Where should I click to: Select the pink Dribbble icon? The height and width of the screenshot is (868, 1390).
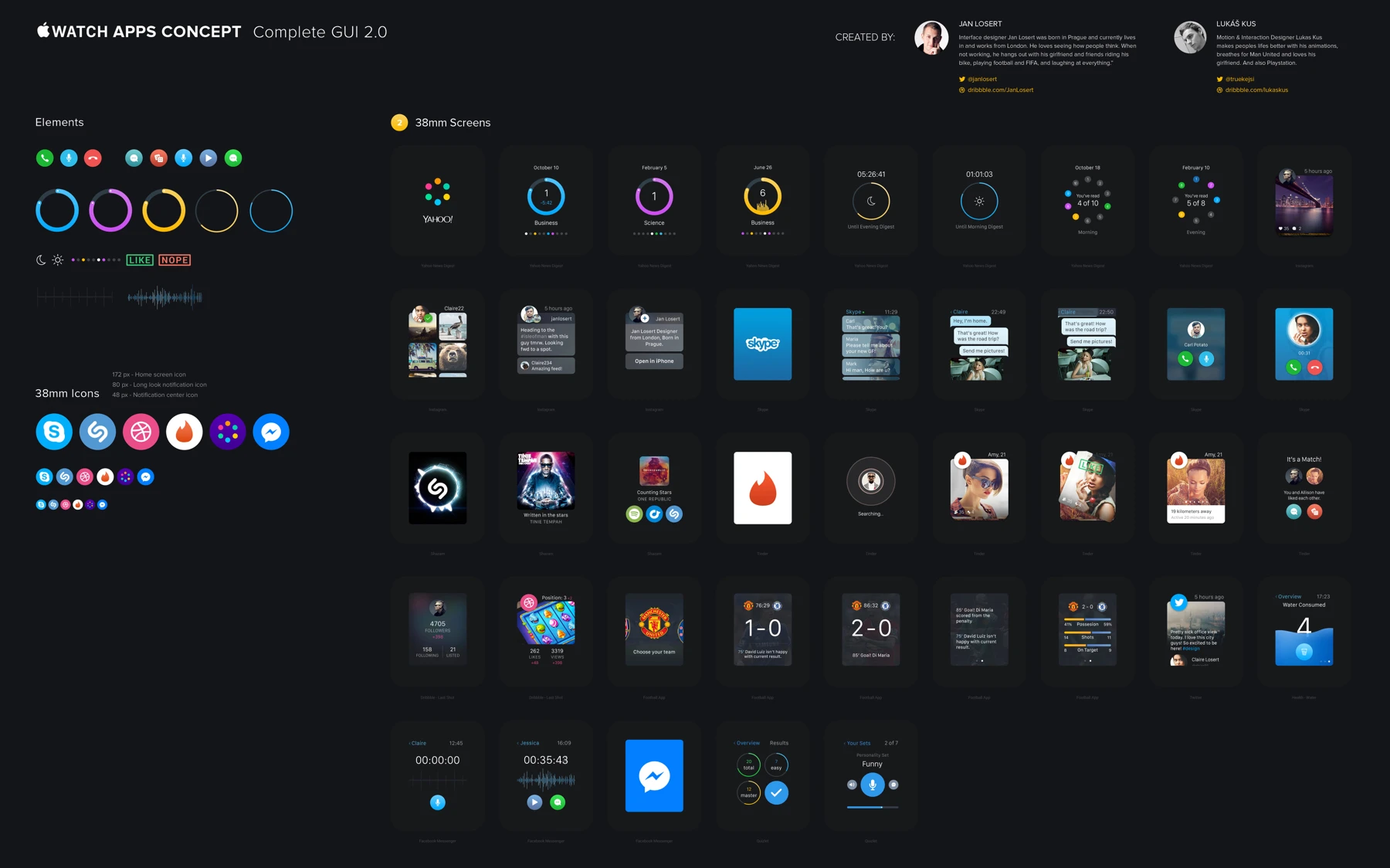click(141, 431)
